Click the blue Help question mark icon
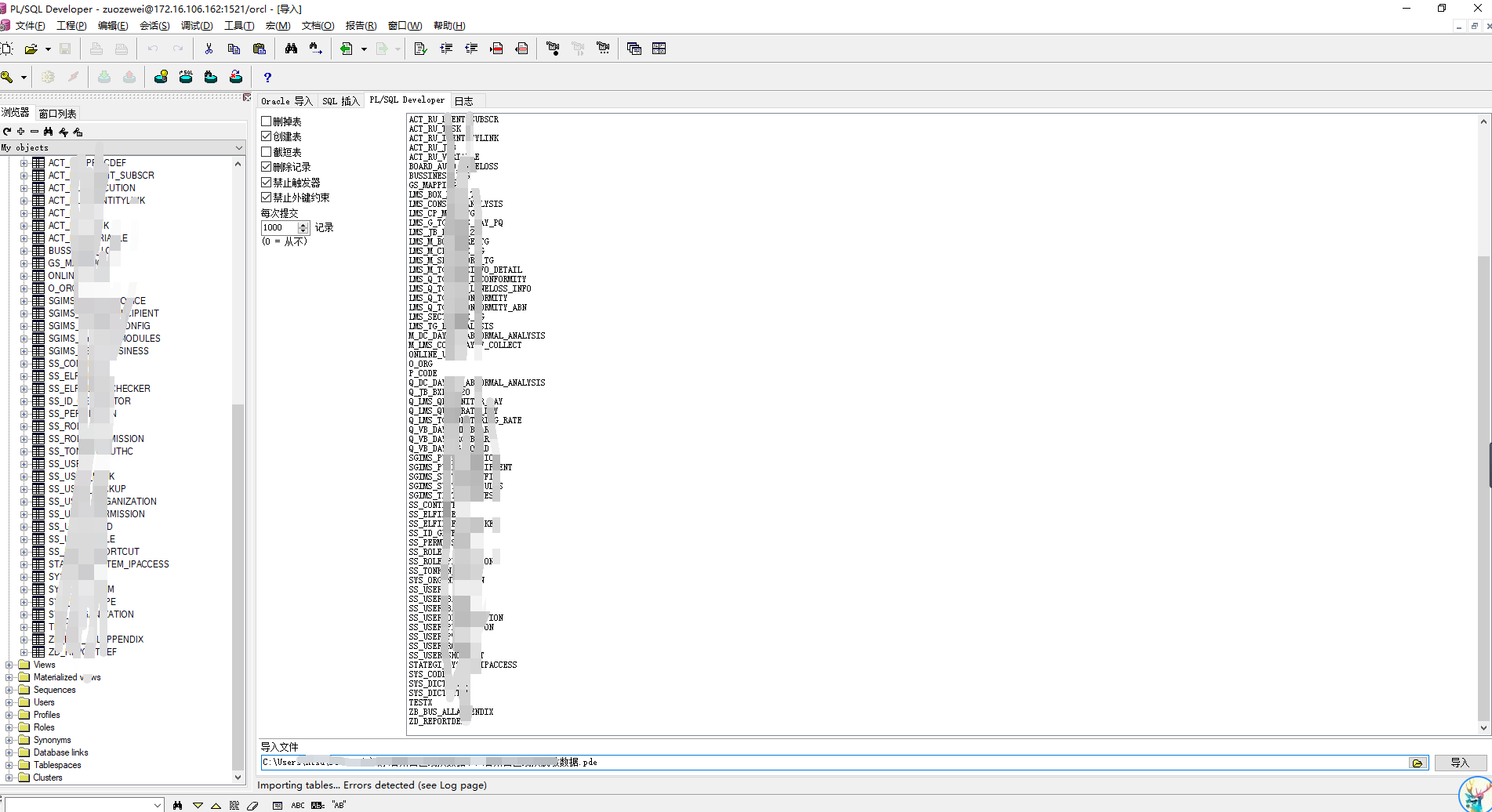Image resolution: width=1492 pixels, height=812 pixels. (267, 78)
